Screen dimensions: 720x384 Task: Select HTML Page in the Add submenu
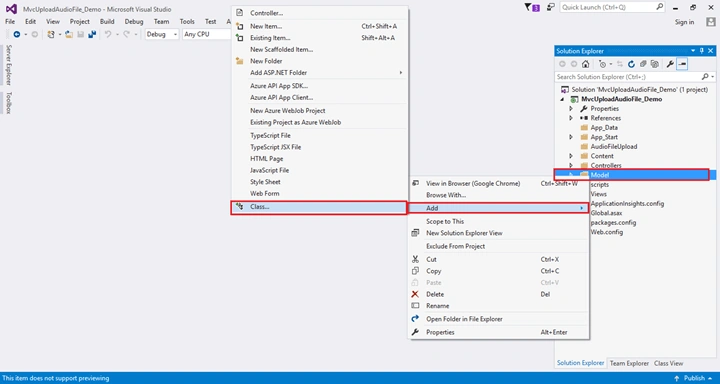point(320,159)
